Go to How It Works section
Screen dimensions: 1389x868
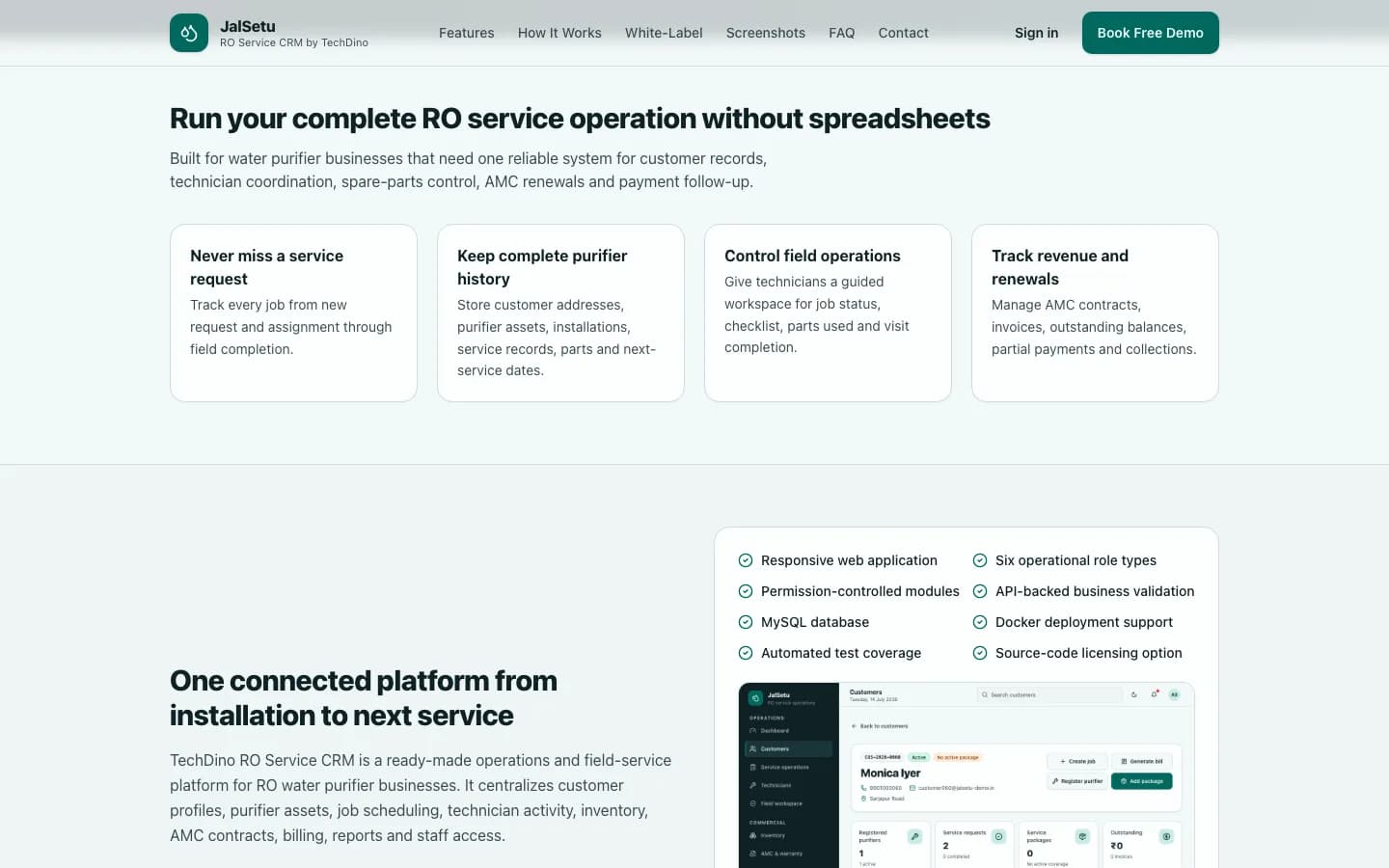coord(559,33)
